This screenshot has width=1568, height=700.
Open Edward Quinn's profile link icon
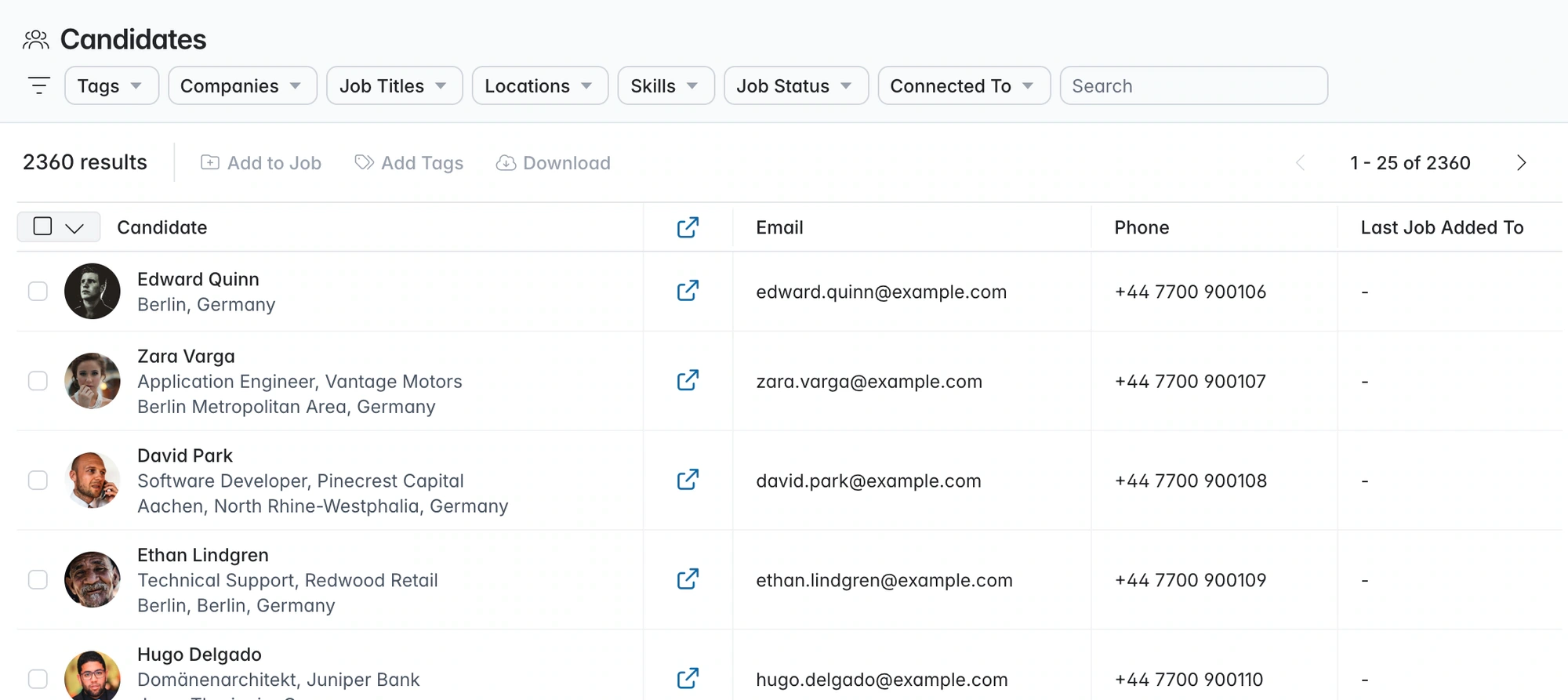[688, 291]
